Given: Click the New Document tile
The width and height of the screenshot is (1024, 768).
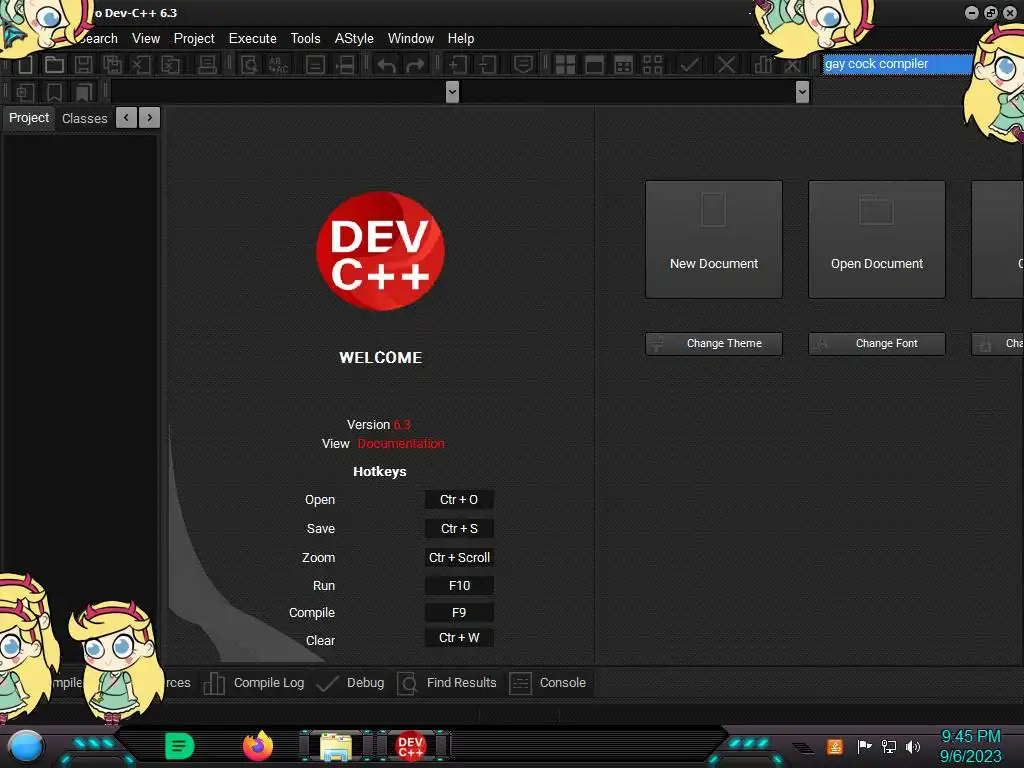Looking at the screenshot, I should (x=714, y=240).
